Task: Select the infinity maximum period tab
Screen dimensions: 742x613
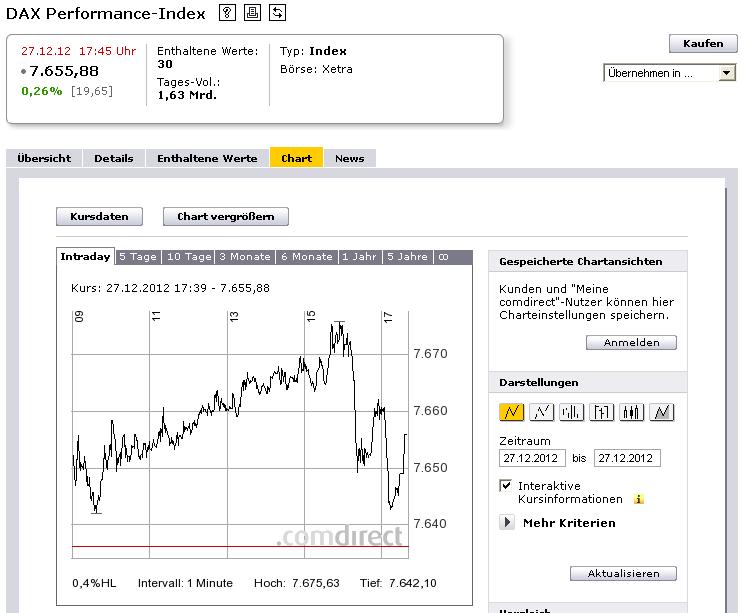Action: click(x=443, y=257)
